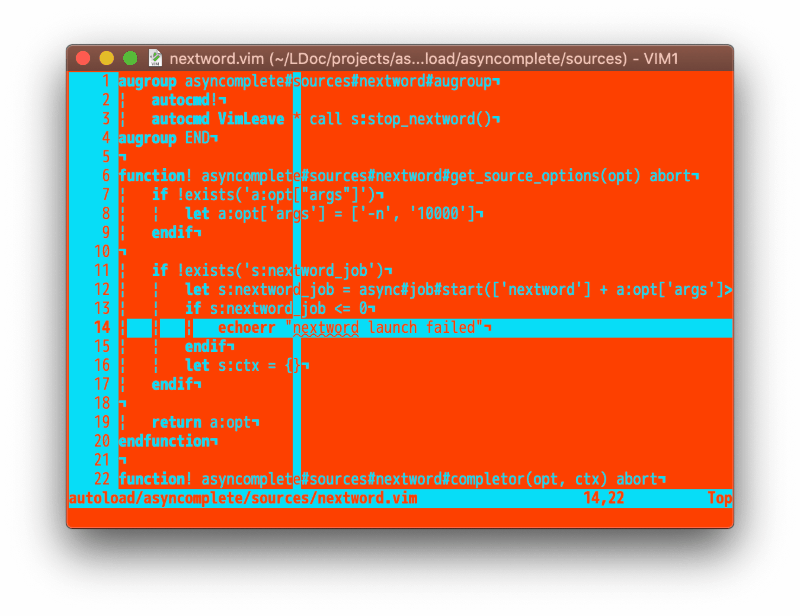Image resolution: width=800 pixels, height=616 pixels.
Task: Click 's:stop_nextword()' call text
Action: [421, 119]
